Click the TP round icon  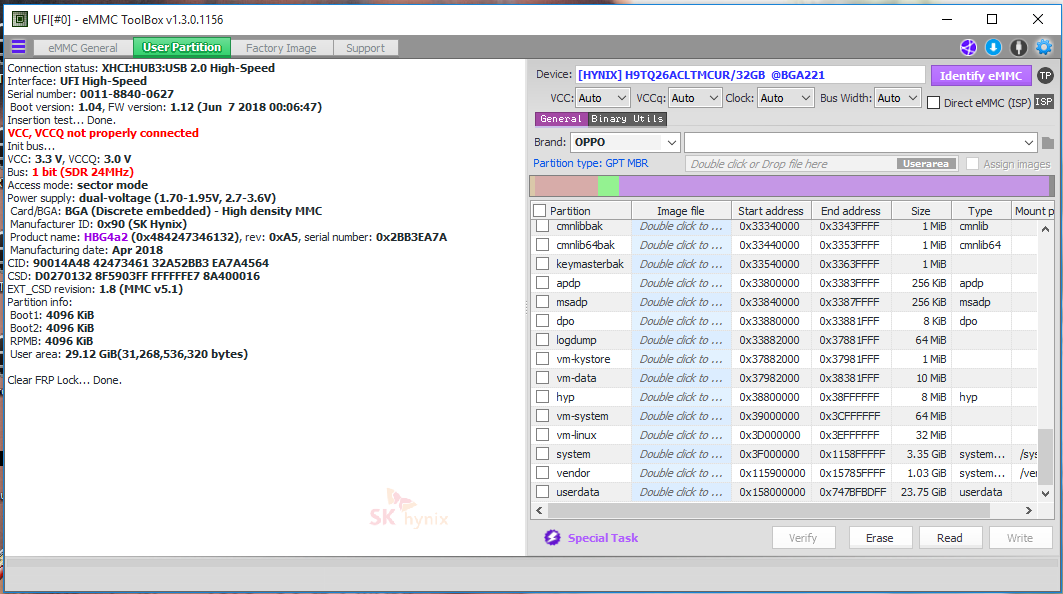(1045, 76)
